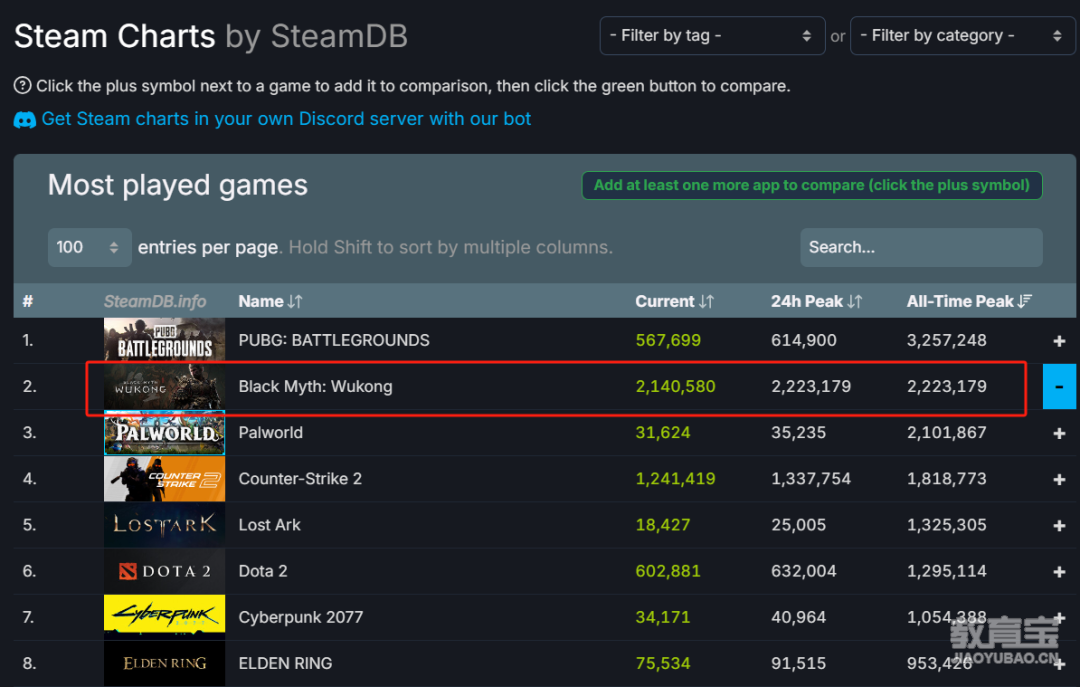Viewport: 1080px width, 687px height.
Task: Select 24h peak value 614,900
Action: click(804, 340)
